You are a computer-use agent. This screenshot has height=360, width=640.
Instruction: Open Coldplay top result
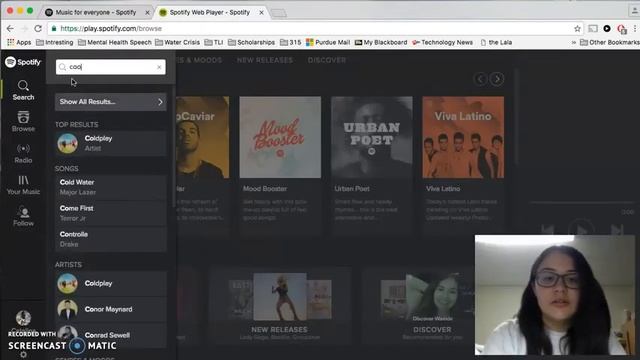click(x=111, y=143)
